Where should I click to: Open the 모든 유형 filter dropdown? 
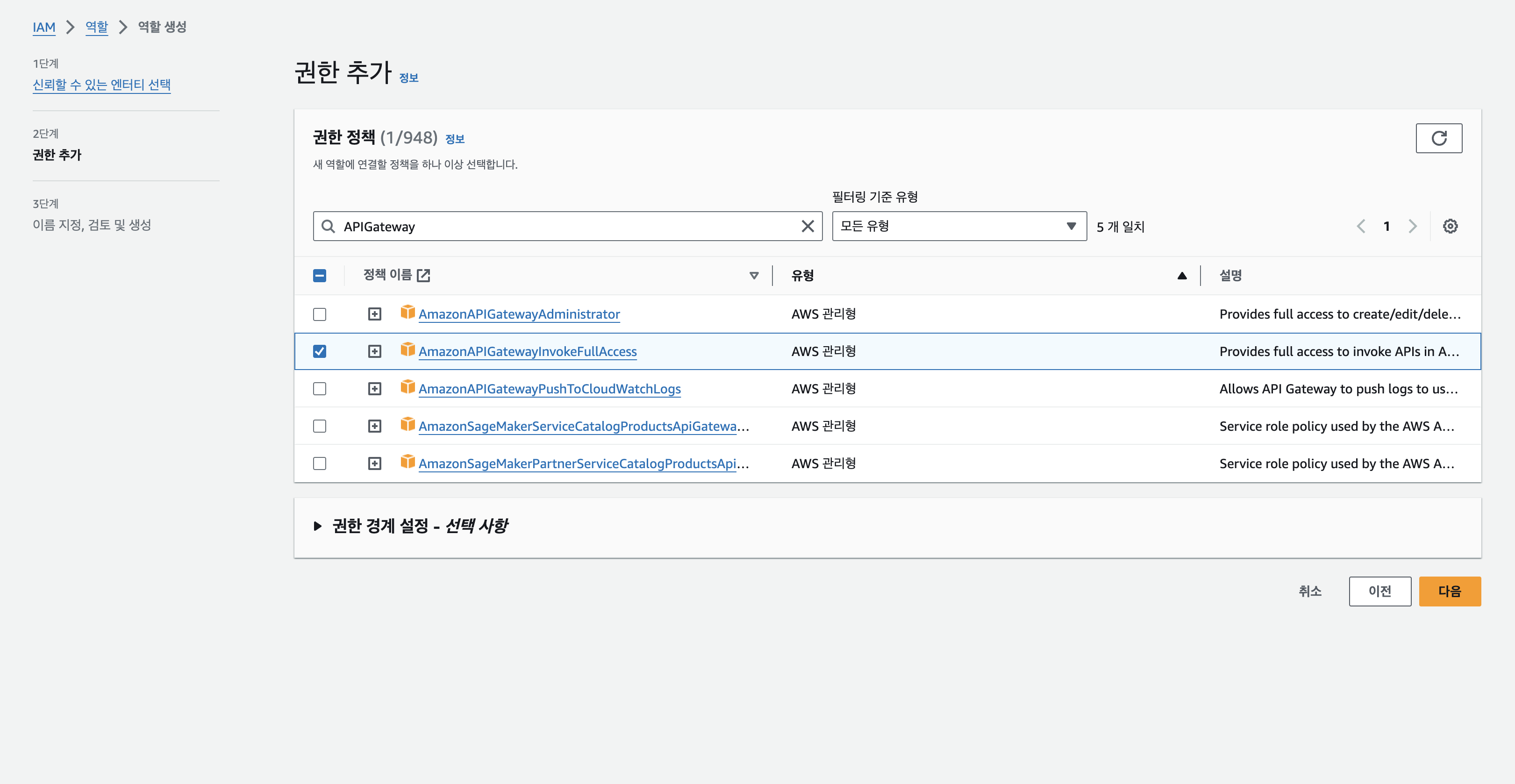958,227
